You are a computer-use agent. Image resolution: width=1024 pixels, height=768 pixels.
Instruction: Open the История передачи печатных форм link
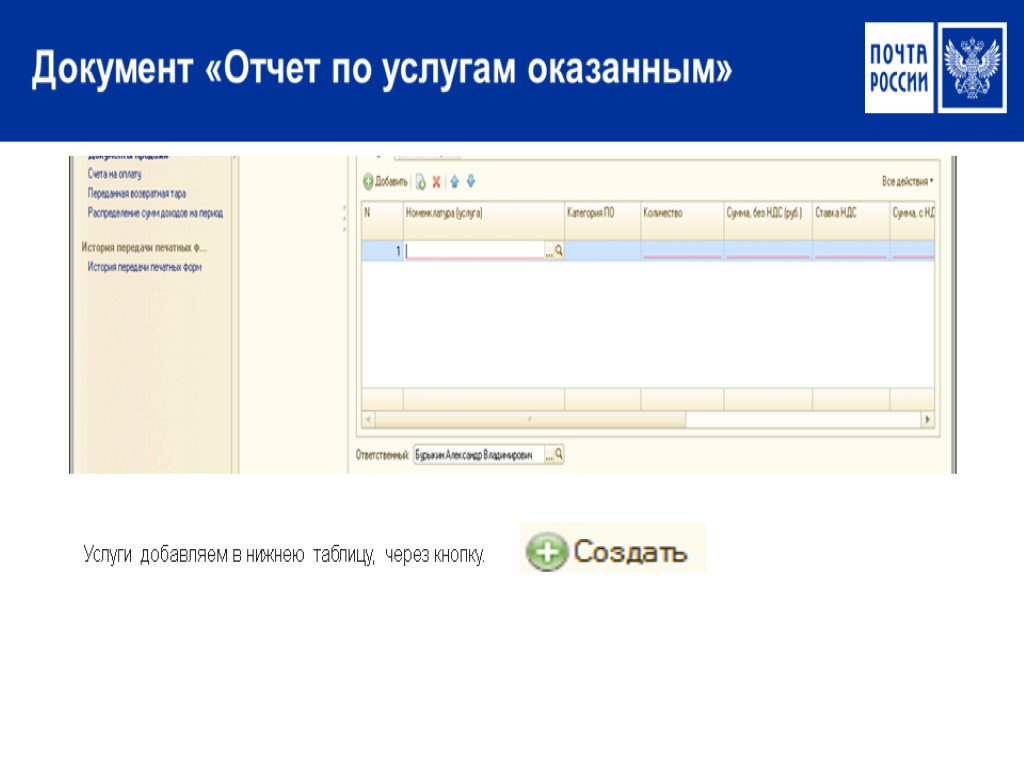point(144,266)
